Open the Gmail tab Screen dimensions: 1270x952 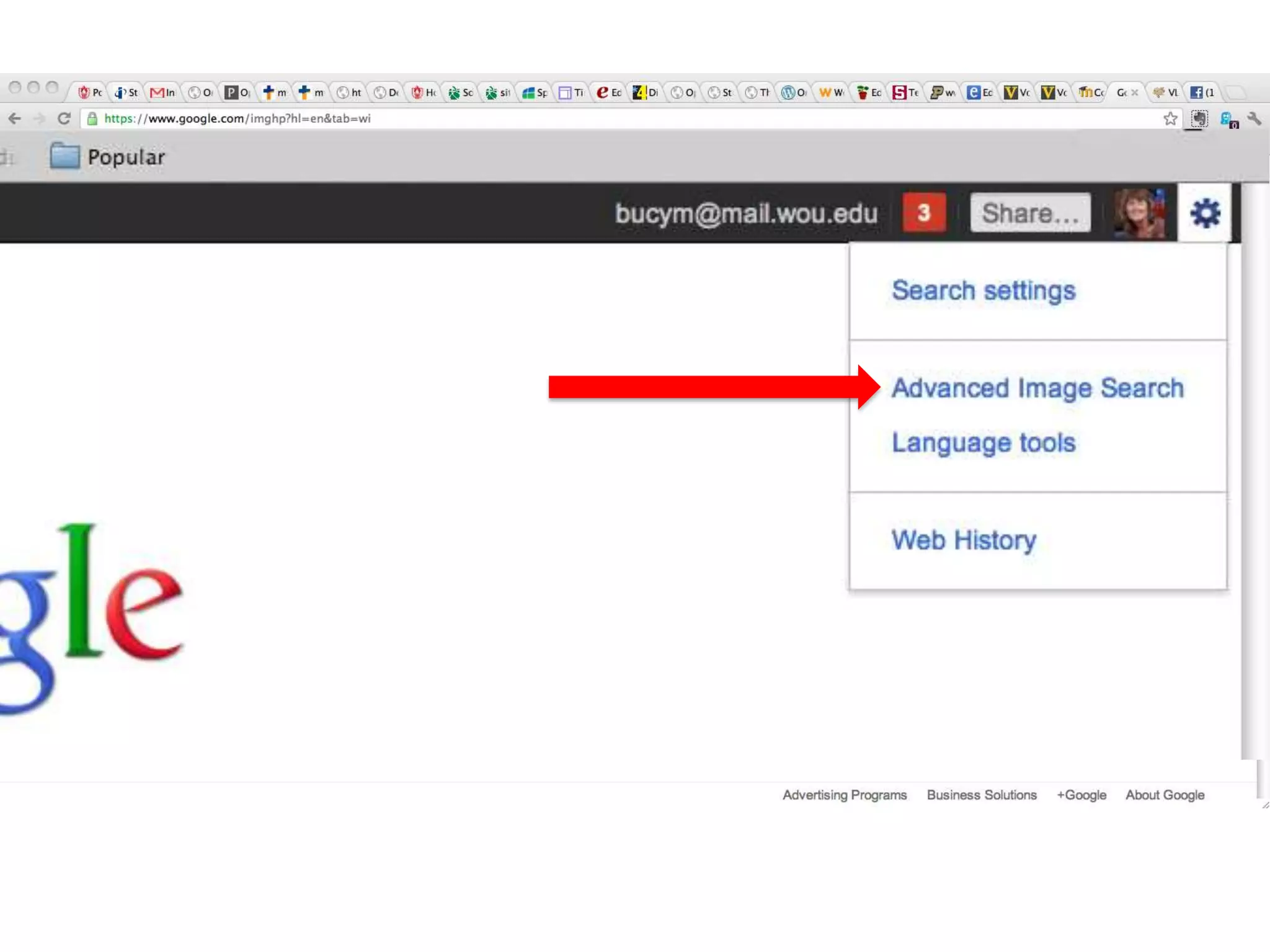[162, 93]
